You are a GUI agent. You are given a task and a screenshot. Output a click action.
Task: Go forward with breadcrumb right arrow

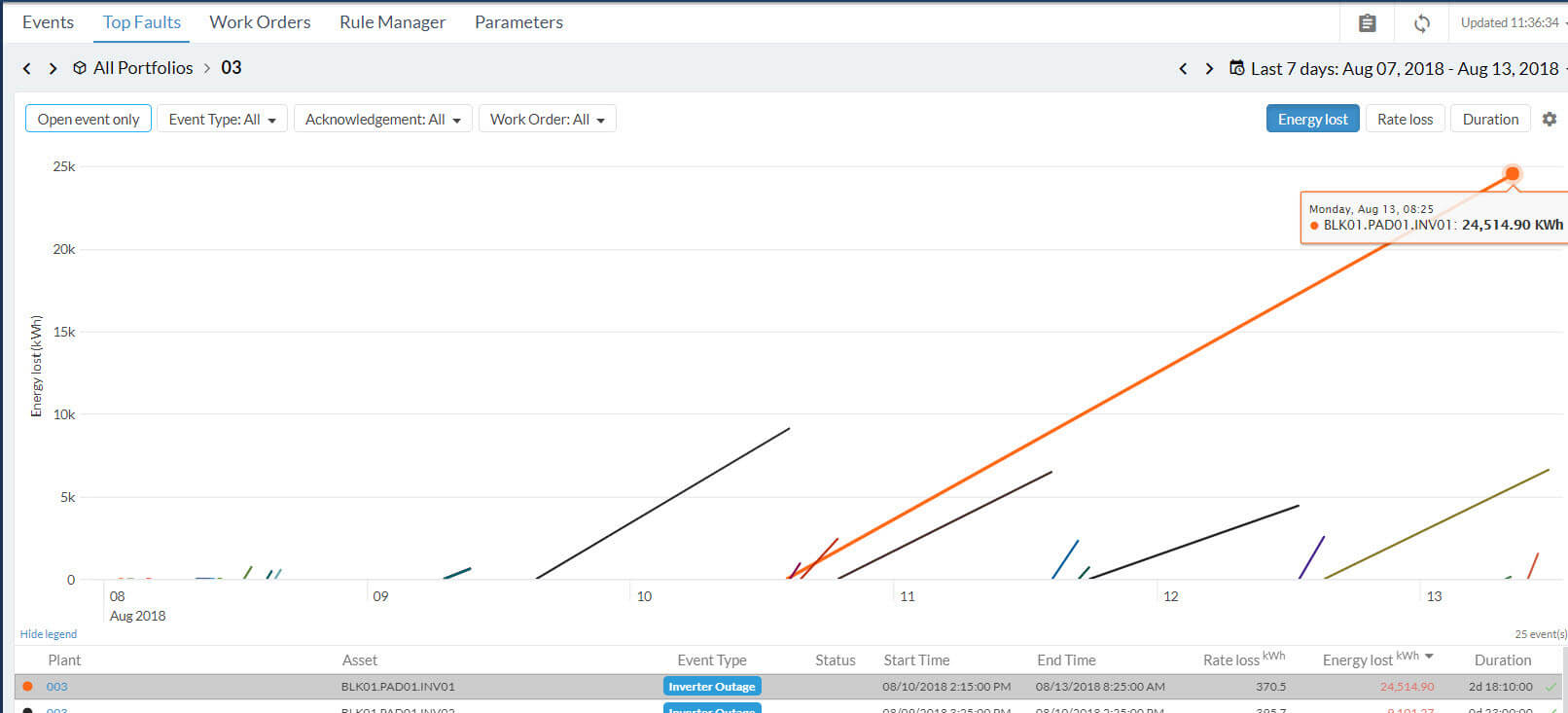tap(53, 68)
